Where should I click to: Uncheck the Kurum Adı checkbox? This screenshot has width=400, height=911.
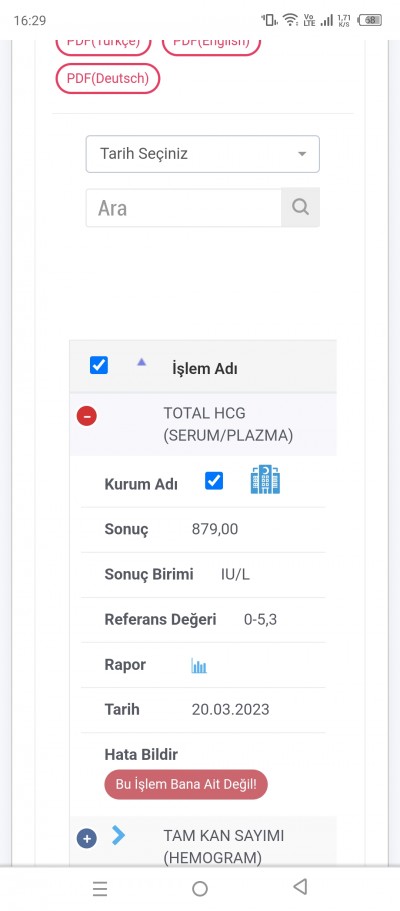[214, 480]
